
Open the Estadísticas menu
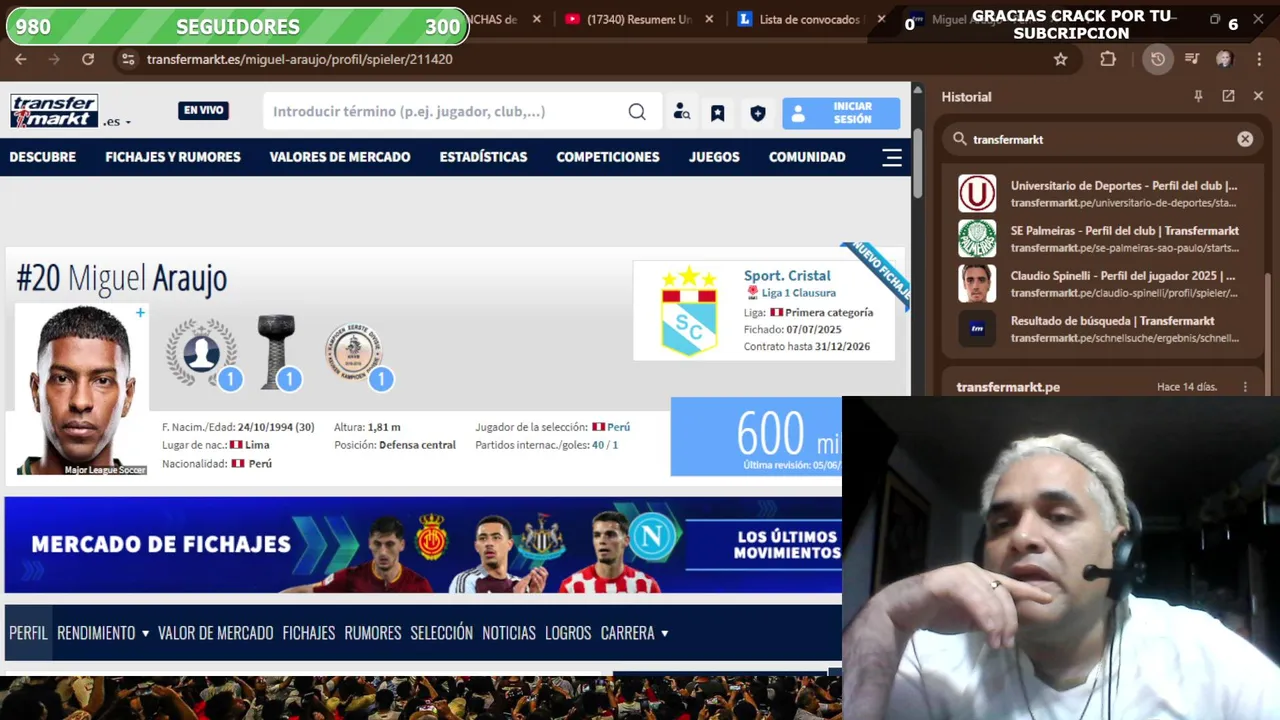point(483,157)
